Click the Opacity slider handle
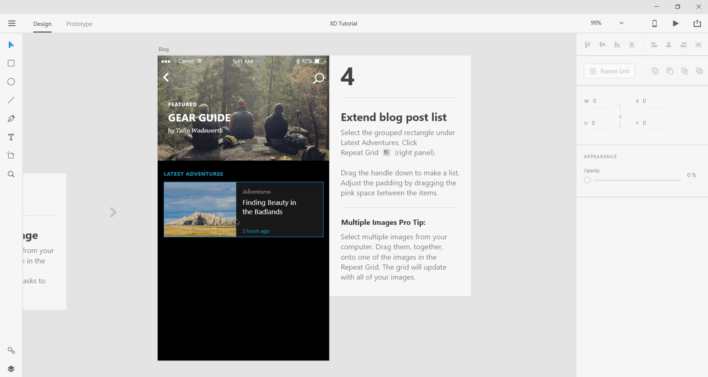This screenshot has height=377, width=708. click(587, 180)
